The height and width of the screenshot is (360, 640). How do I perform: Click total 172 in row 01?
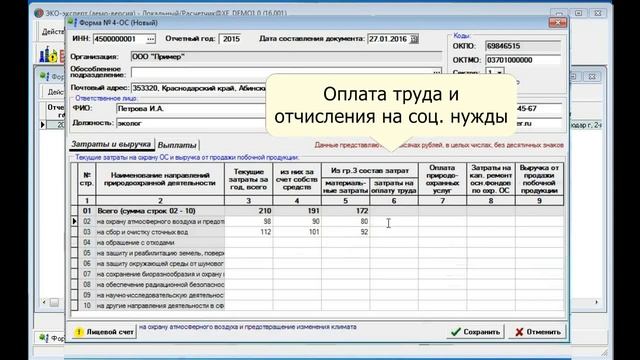coord(346,211)
